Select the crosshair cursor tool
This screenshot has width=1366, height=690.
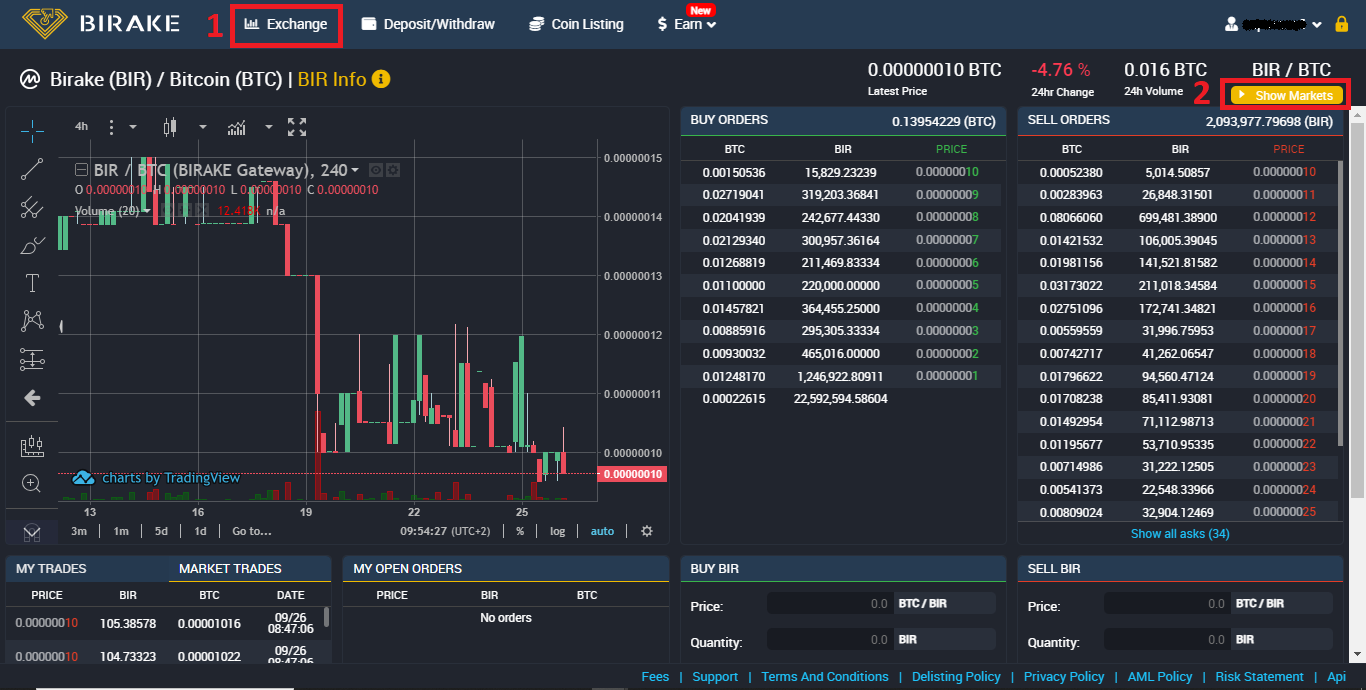pyautogui.click(x=32, y=131)
